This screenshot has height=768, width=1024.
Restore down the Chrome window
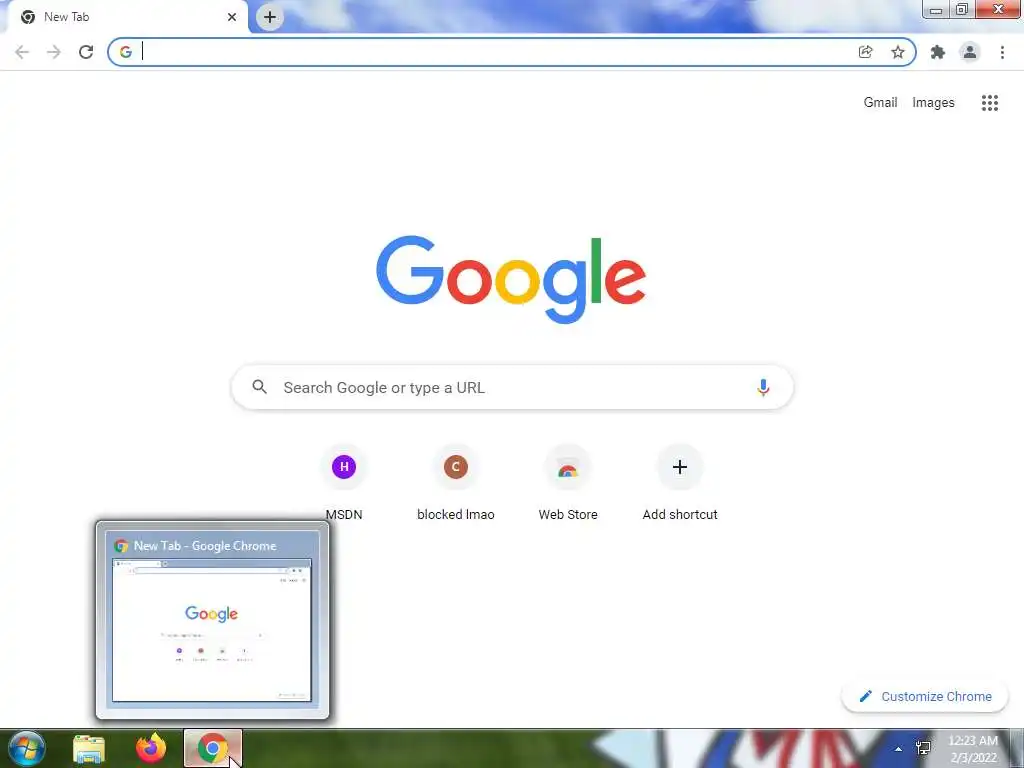pos(962,10)
